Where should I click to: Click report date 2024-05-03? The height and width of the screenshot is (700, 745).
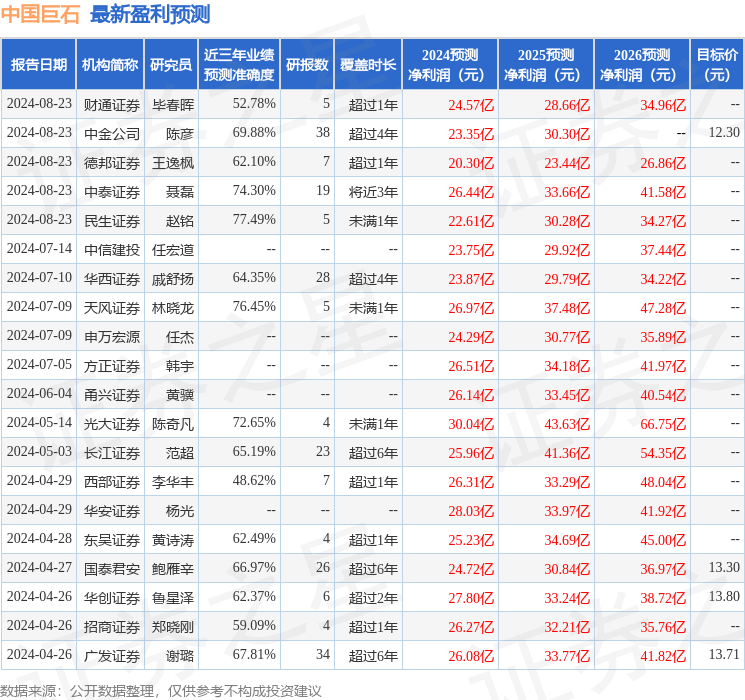point(39,451)
